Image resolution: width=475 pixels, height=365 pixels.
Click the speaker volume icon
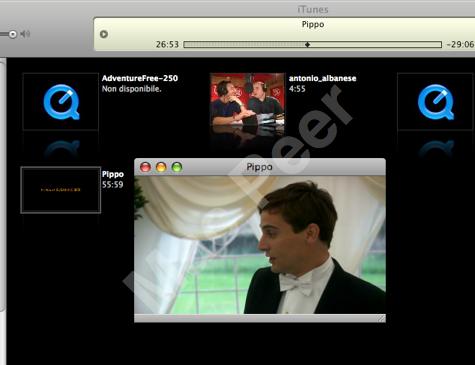point(25,34)
